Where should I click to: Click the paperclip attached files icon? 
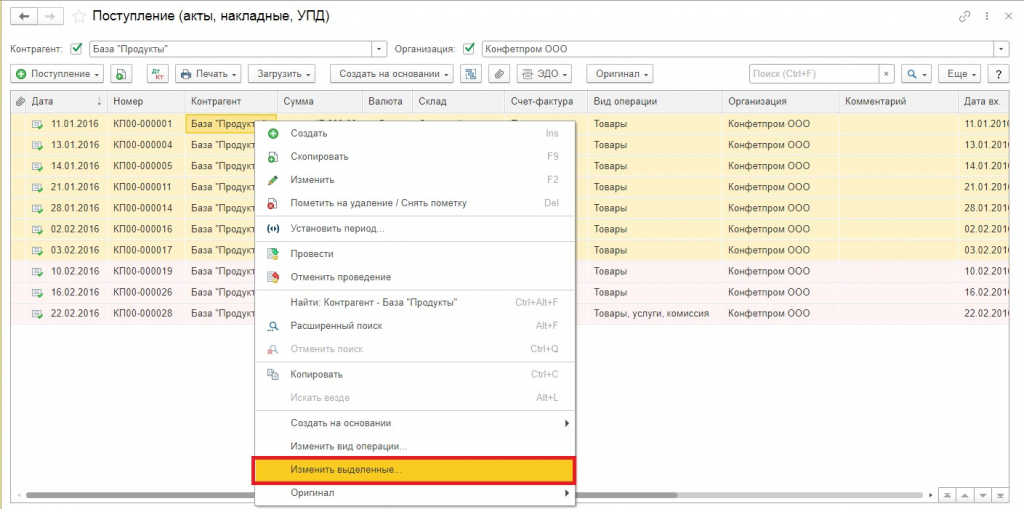[x=499, y=74]
